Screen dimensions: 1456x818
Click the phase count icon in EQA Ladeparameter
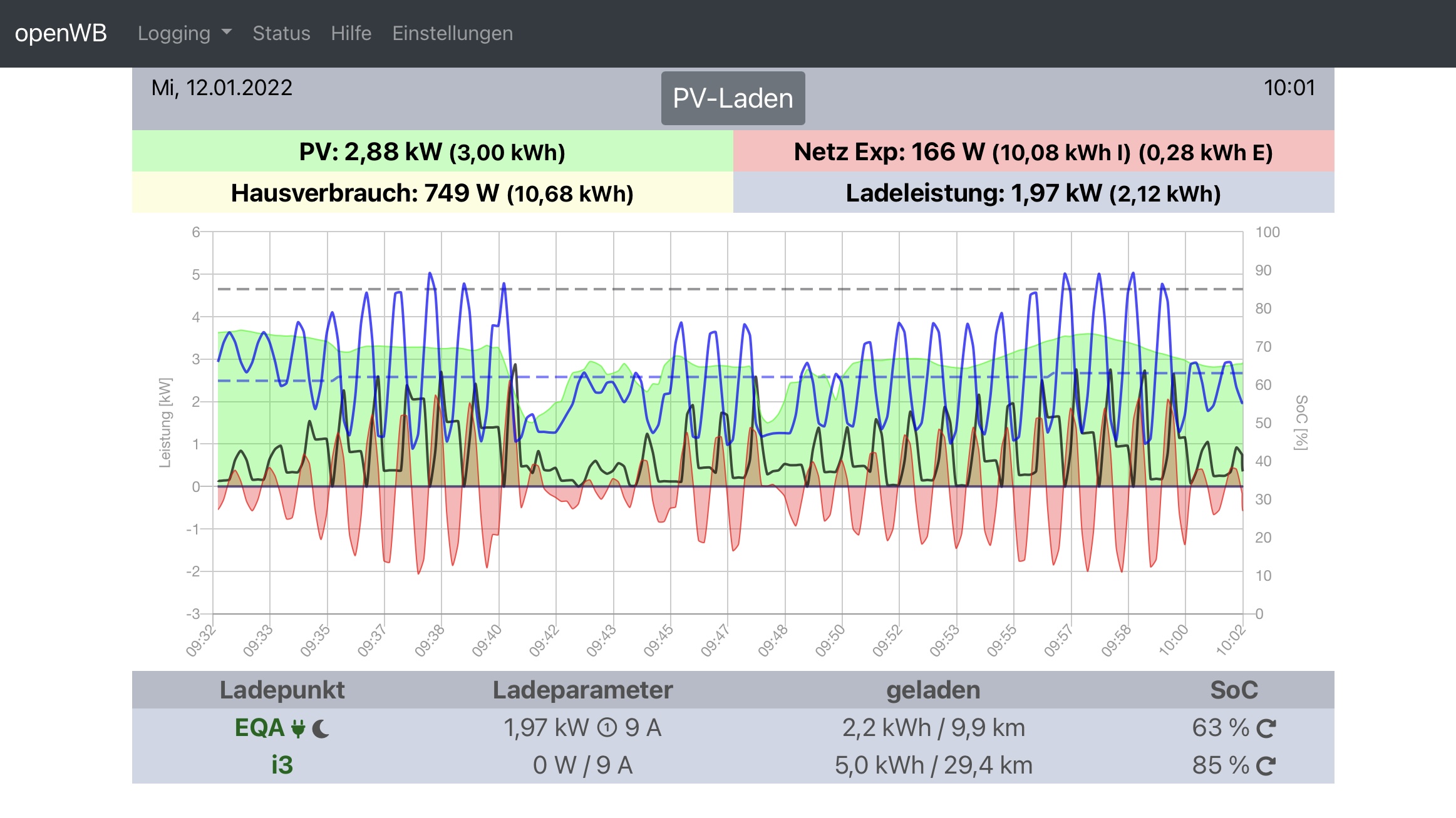tap(607, 728)
